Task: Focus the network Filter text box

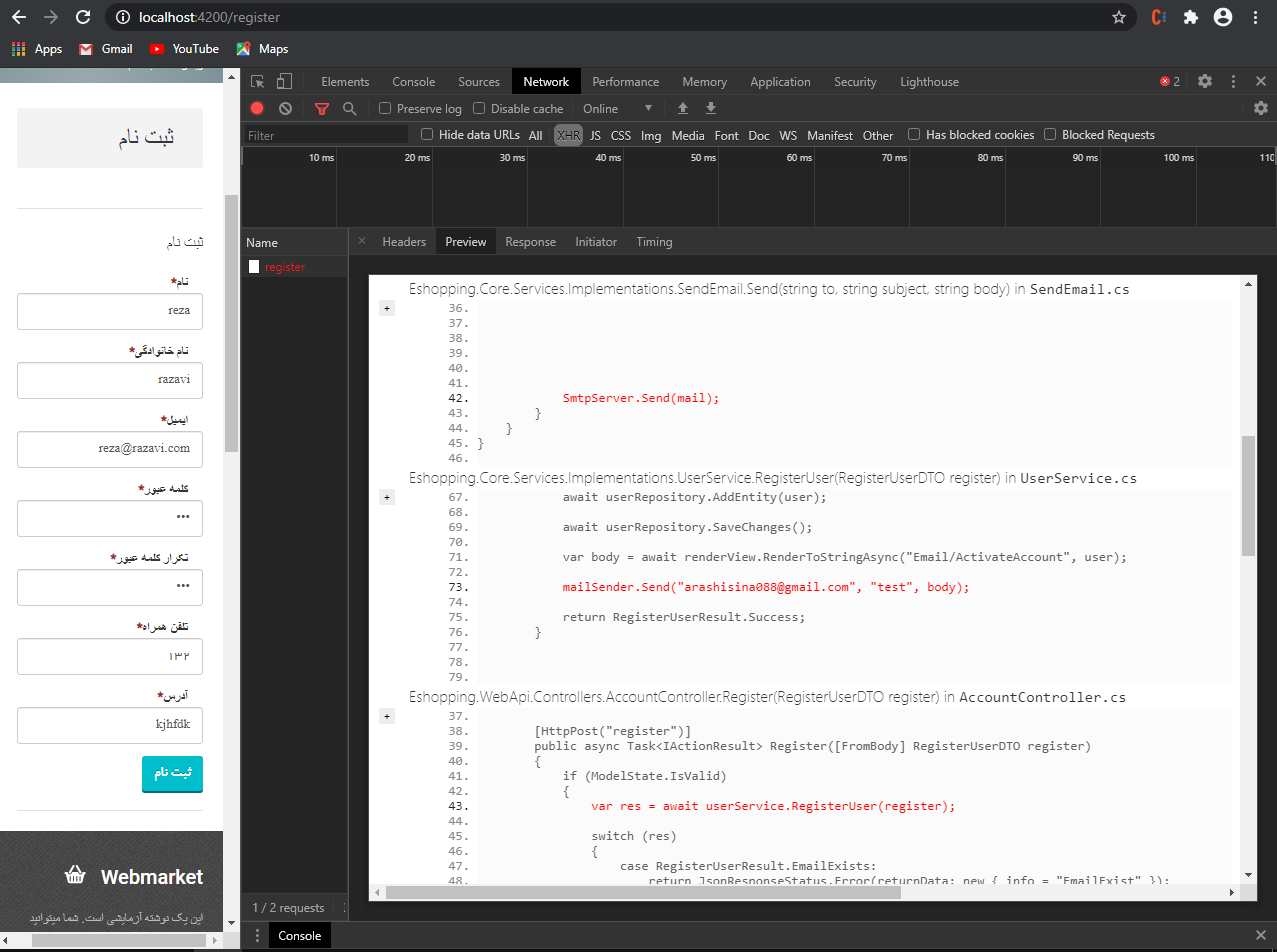Action: pyautogui.click(x=326, y=135)
